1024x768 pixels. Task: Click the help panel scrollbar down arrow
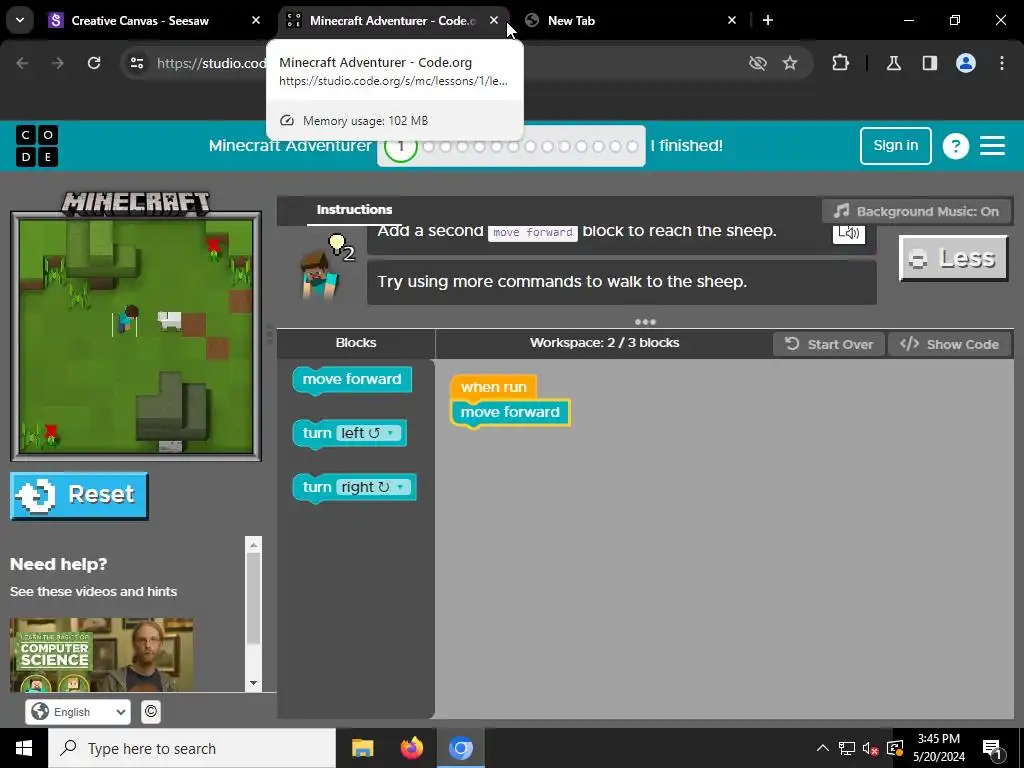pyautogui.click(x=253, y=683)
